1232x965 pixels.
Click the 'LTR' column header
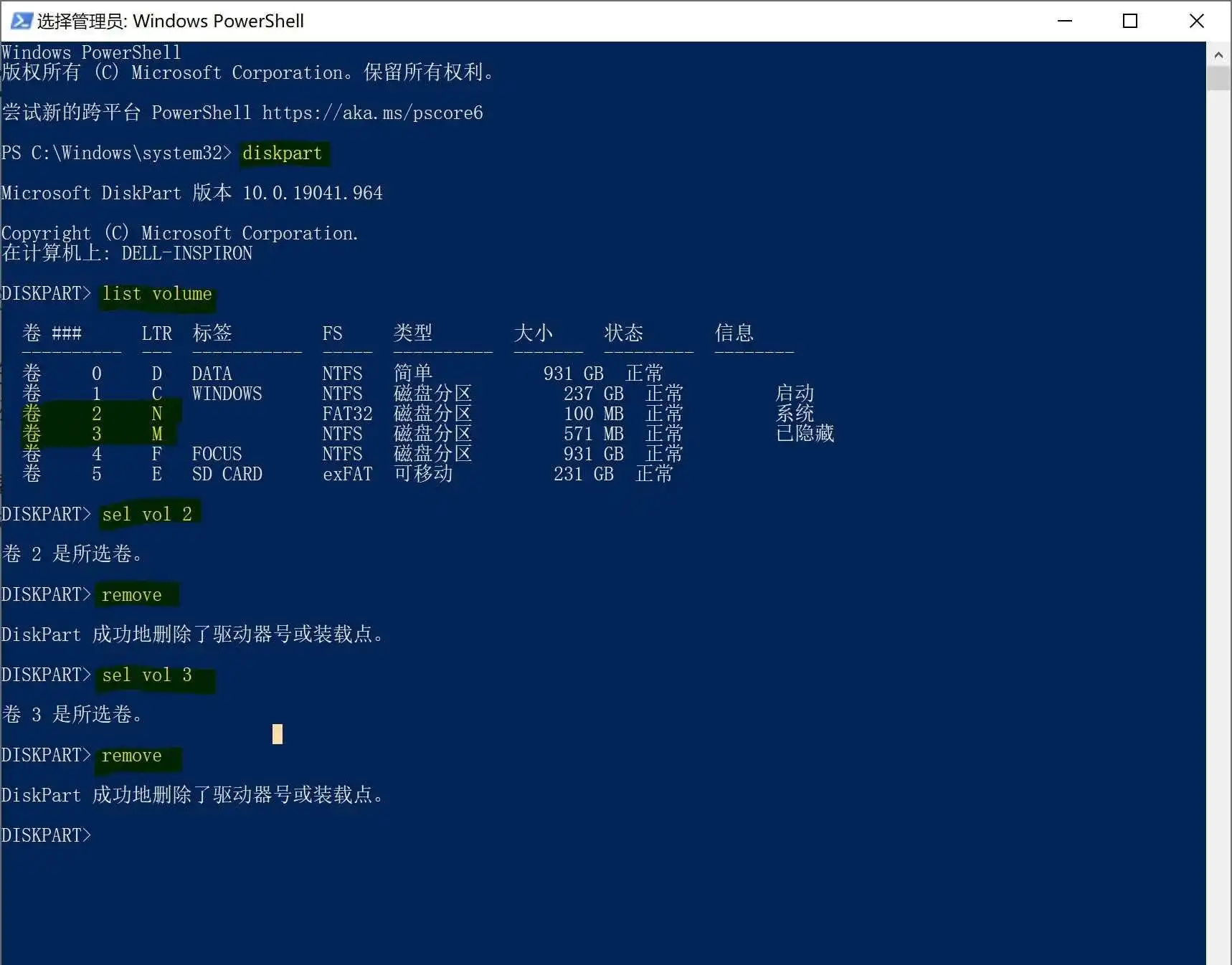157,333
